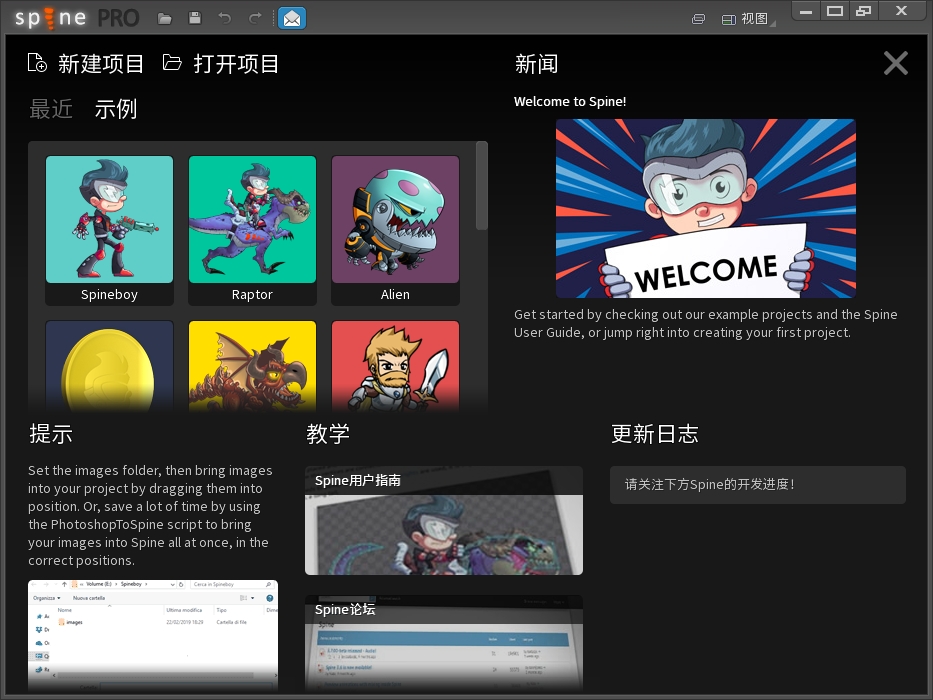Open the Spine论坛 forum card

pos(444,643)
